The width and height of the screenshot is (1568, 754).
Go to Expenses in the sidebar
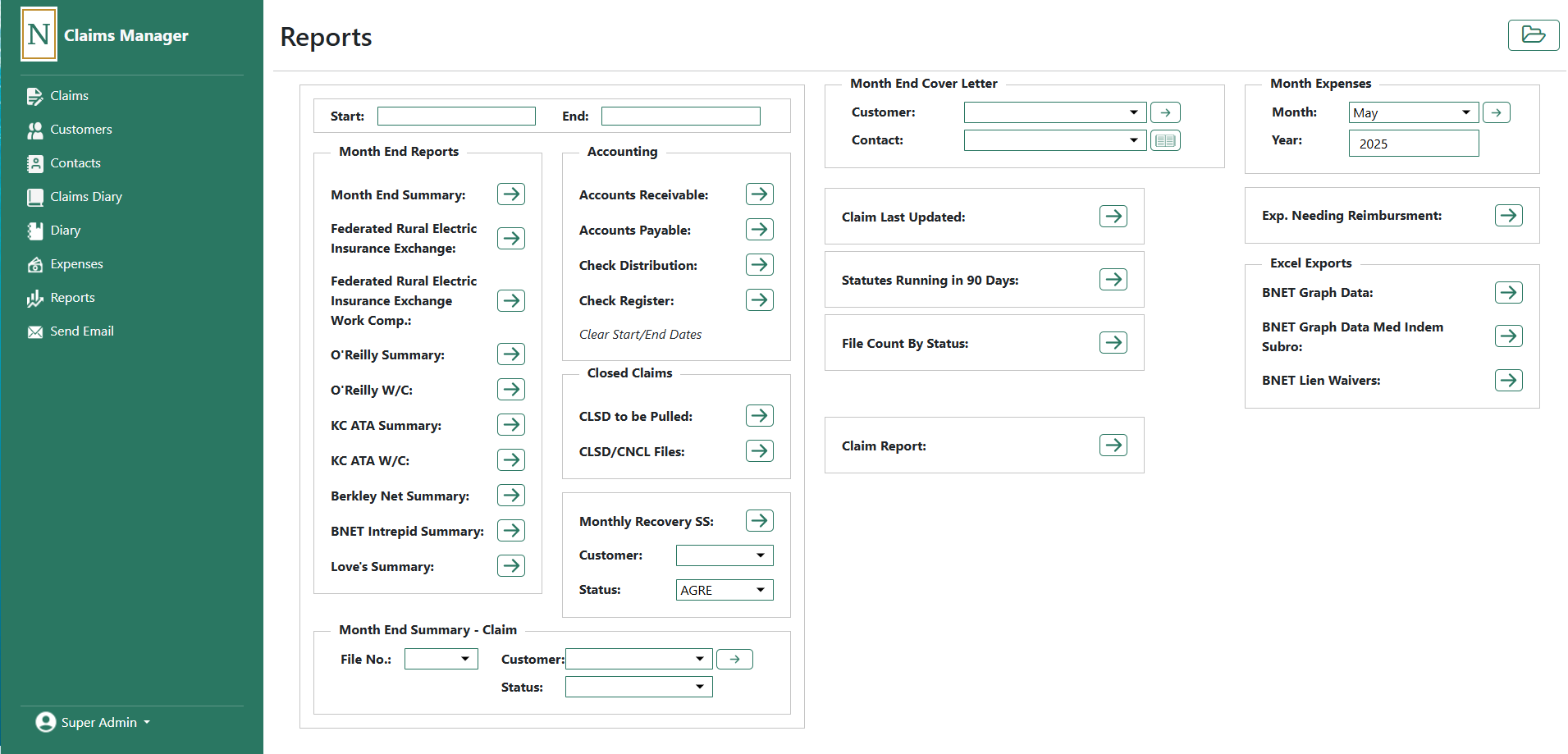pyautogui.click(x=76, y=264)
